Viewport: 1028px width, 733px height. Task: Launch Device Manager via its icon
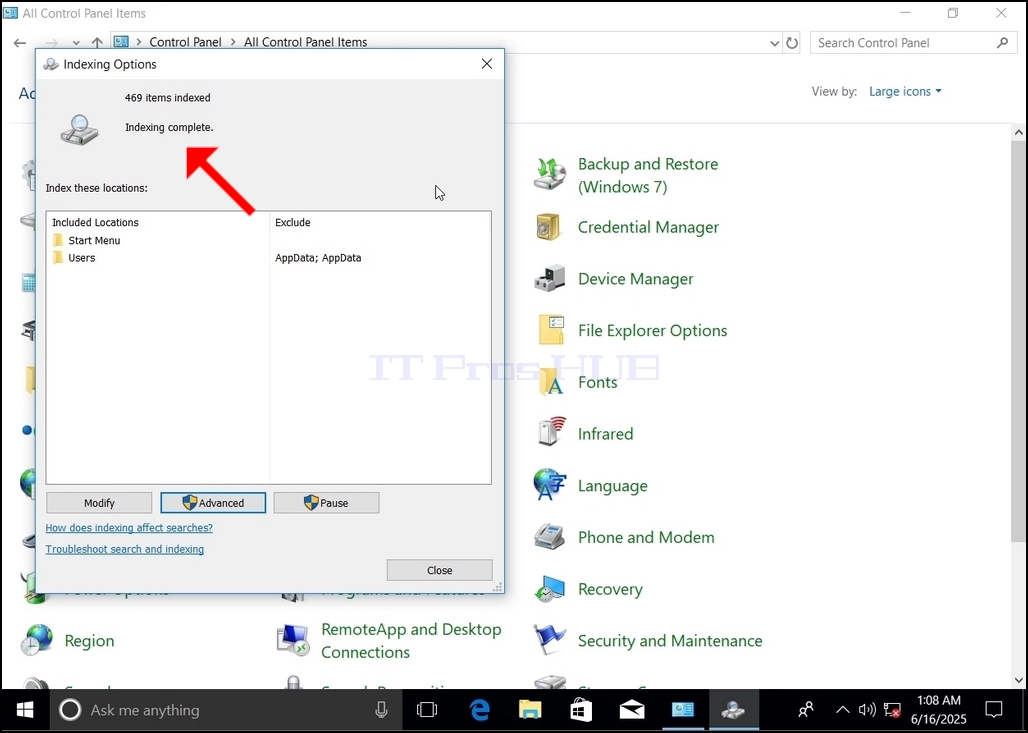click(x=549, y=279)
